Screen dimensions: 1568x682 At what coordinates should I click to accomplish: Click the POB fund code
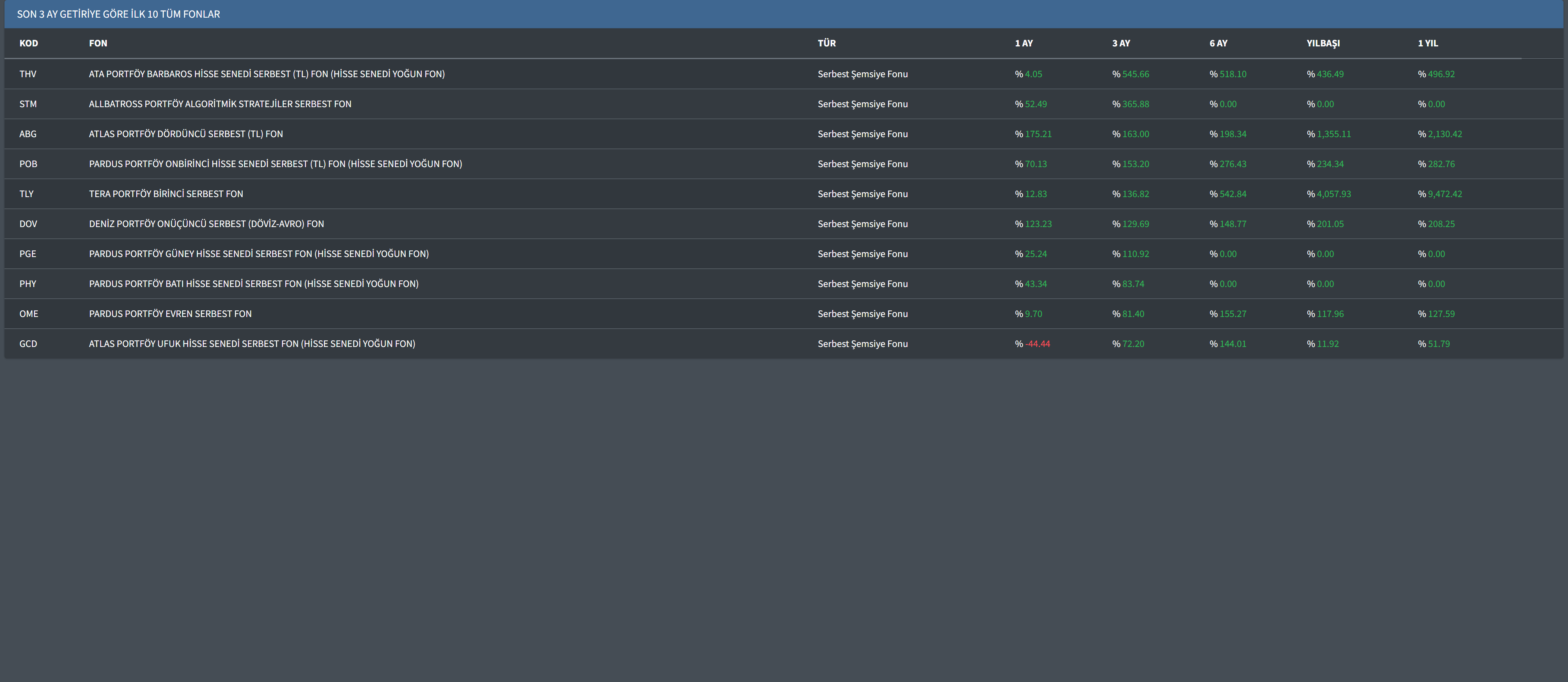tap(28, 164)
